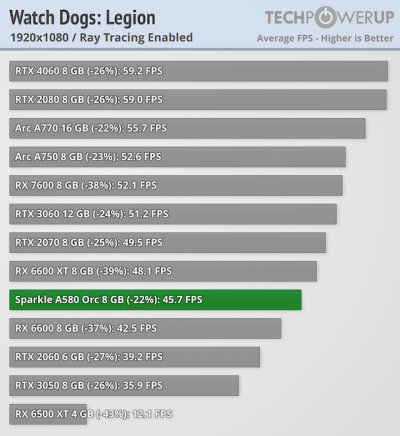The height and width of the screenshot is (436, 400).
Task: Select the RTX 2070 8 GB bar
Action: tap(167, 242)
